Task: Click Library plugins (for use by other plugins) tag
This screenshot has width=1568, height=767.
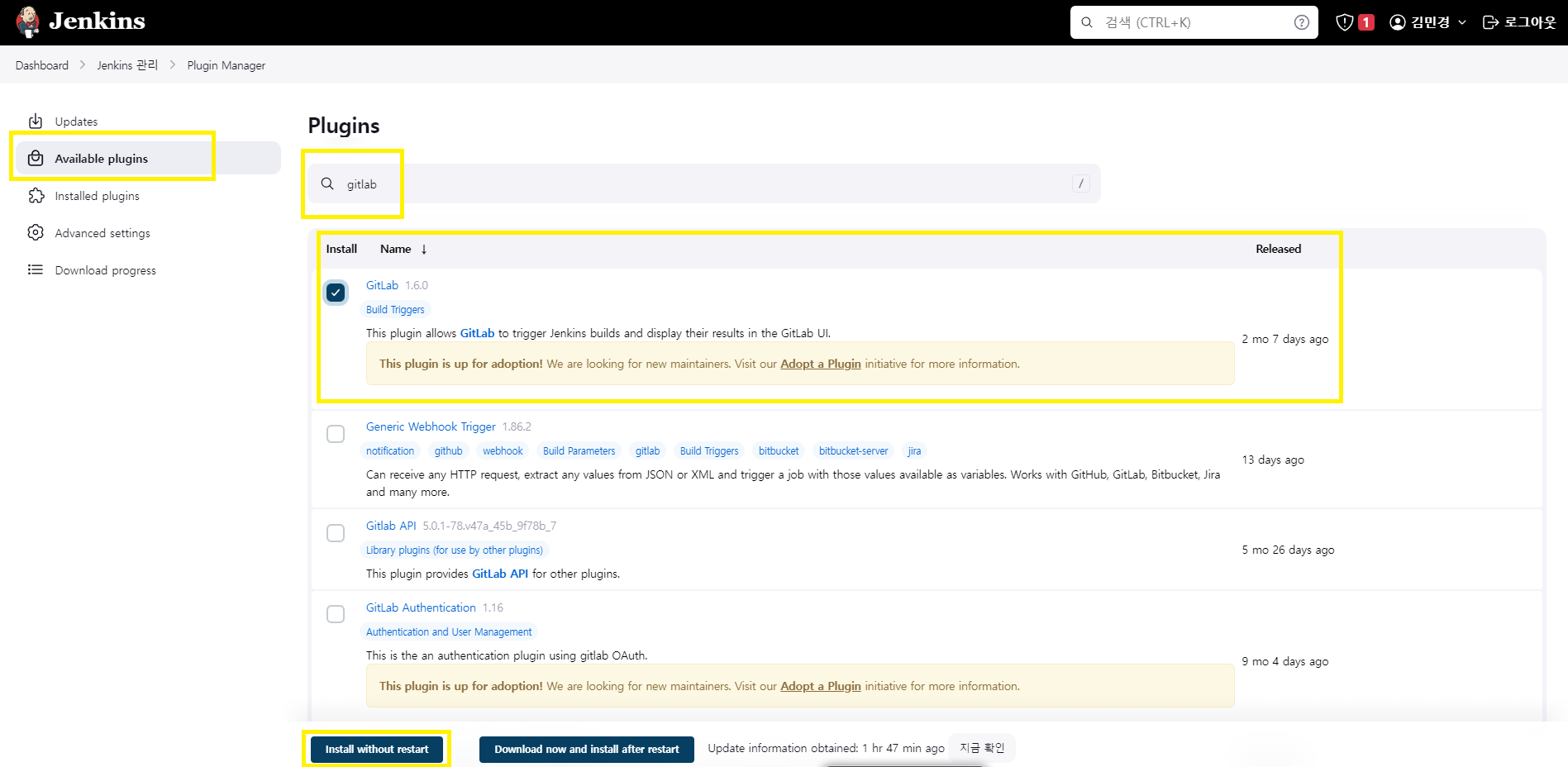Action: coord(455,550)
